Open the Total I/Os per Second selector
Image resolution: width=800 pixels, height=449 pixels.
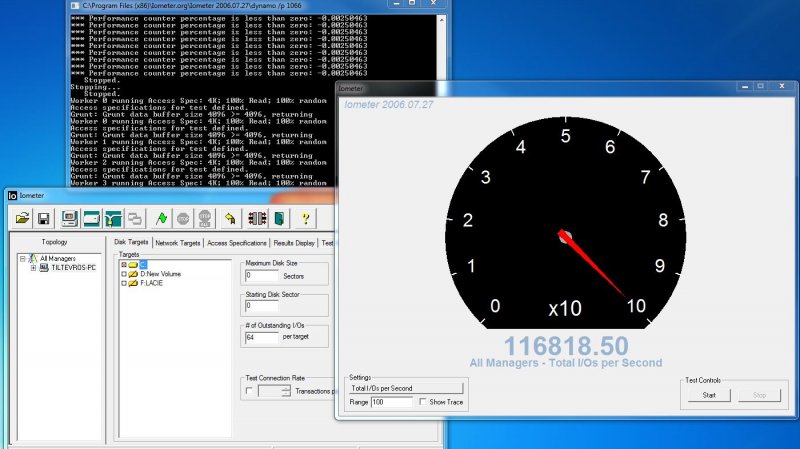[406, 388]
